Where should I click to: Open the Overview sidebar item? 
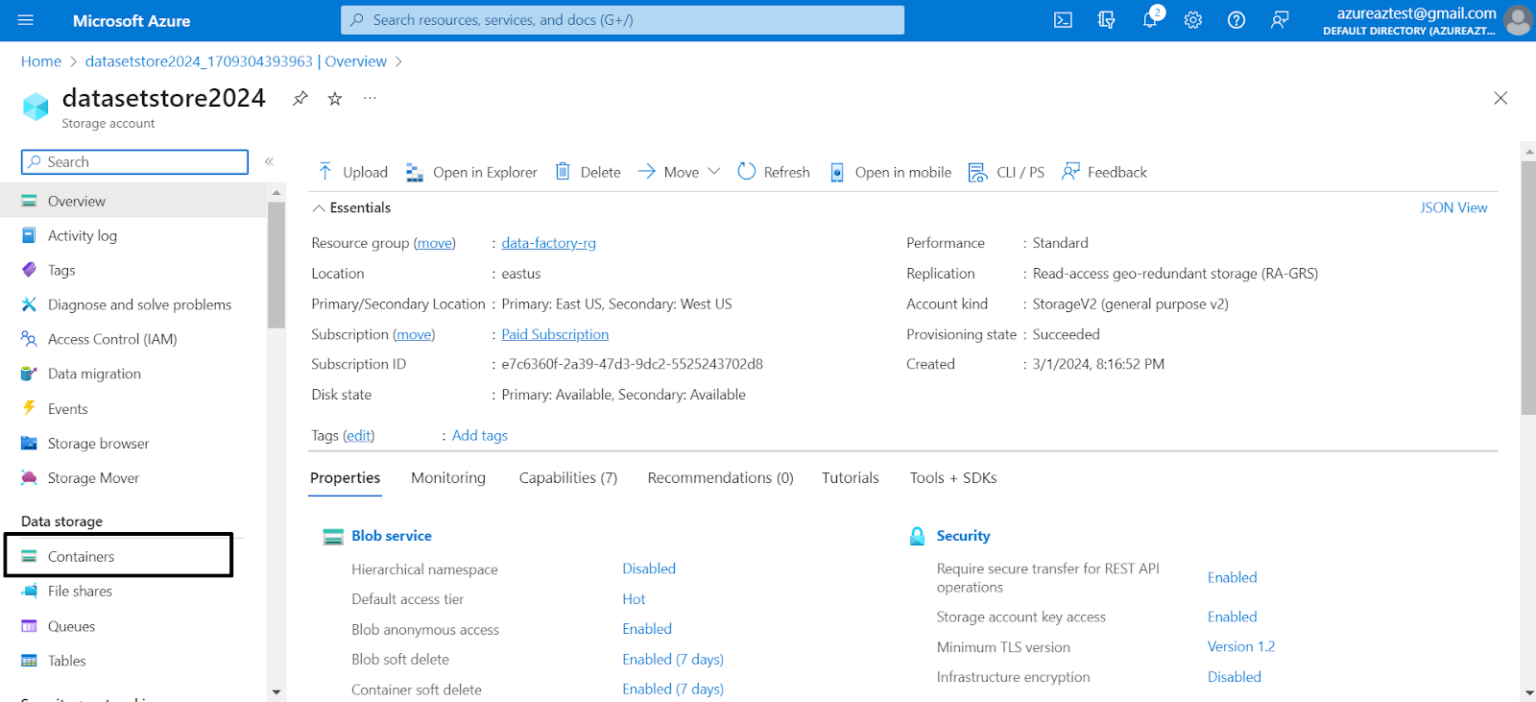coord(133,201)
